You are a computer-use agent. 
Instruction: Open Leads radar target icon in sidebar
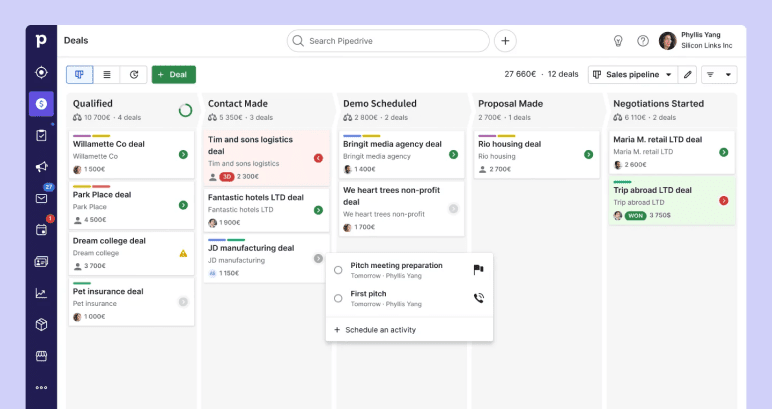tap(41, 72)
